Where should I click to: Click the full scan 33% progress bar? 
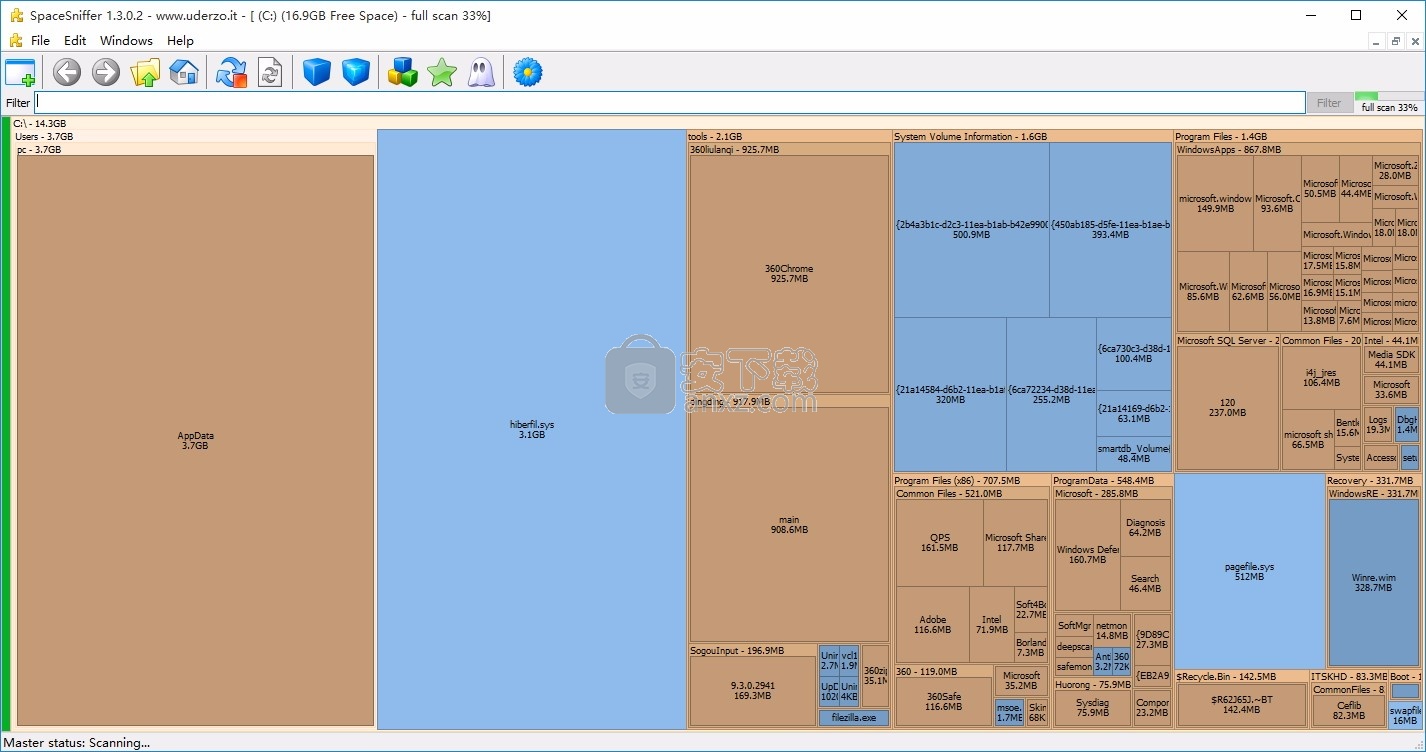coord(1389,103)
